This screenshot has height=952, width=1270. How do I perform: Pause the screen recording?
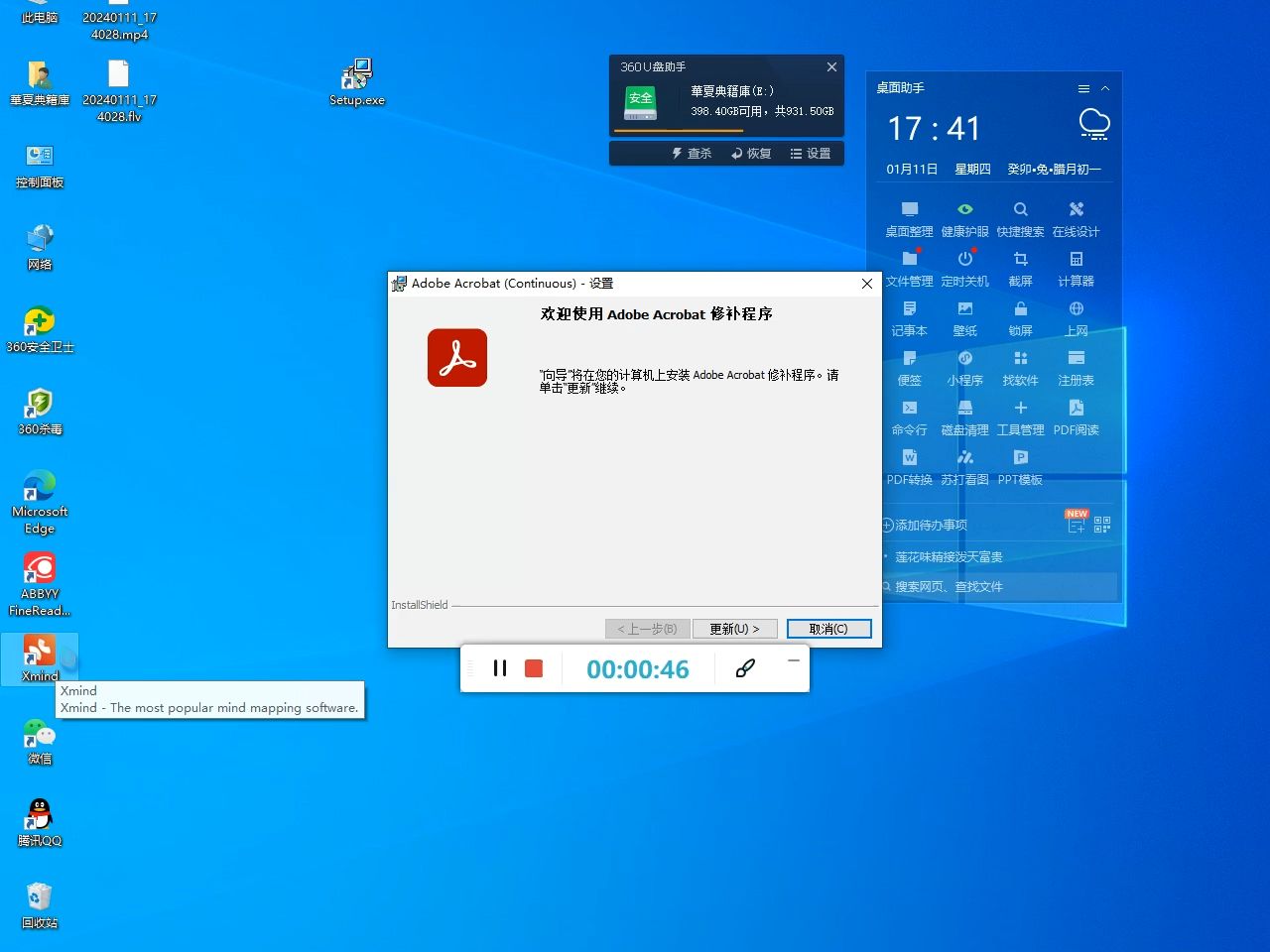click(x=500, y=668)
